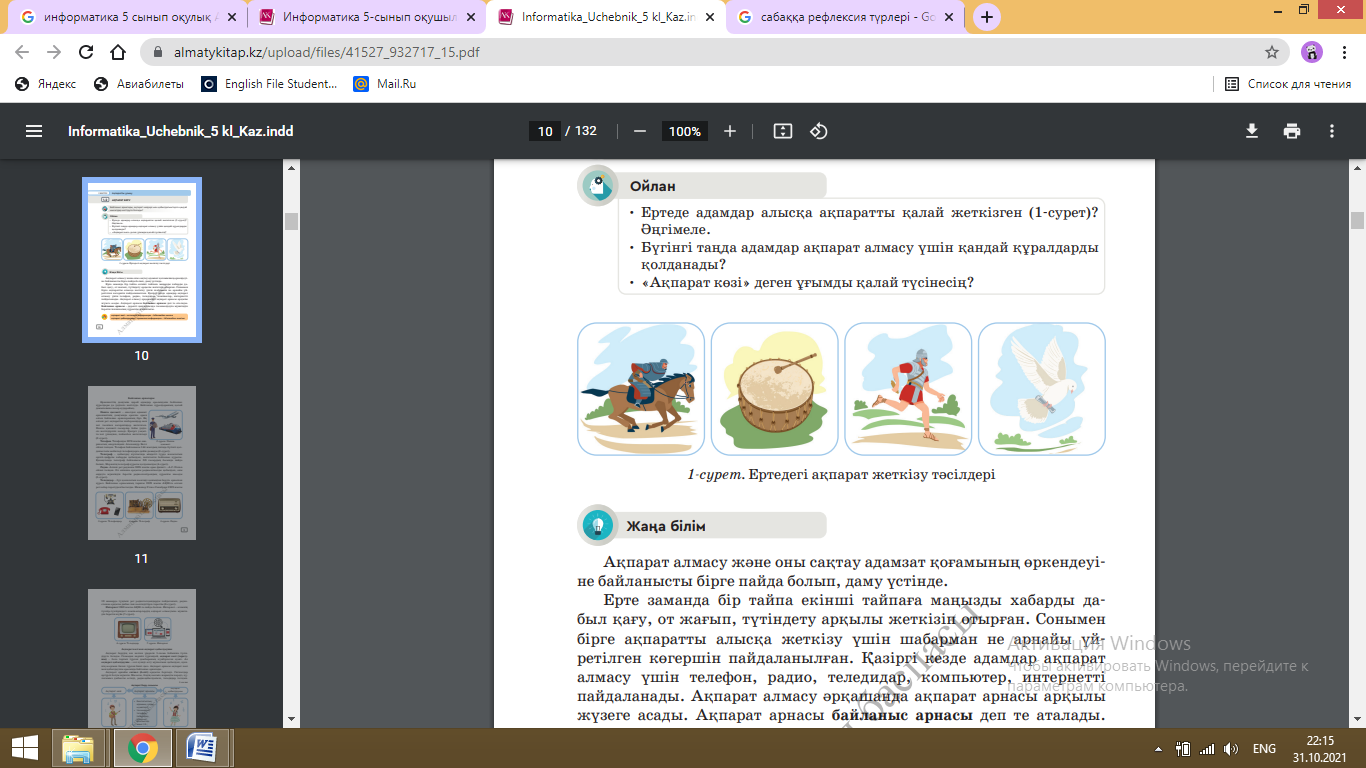The height and width of the screenshot is (768, 1366).
Task: Open File Explorer from the taskbar
Action: (78, 748)
